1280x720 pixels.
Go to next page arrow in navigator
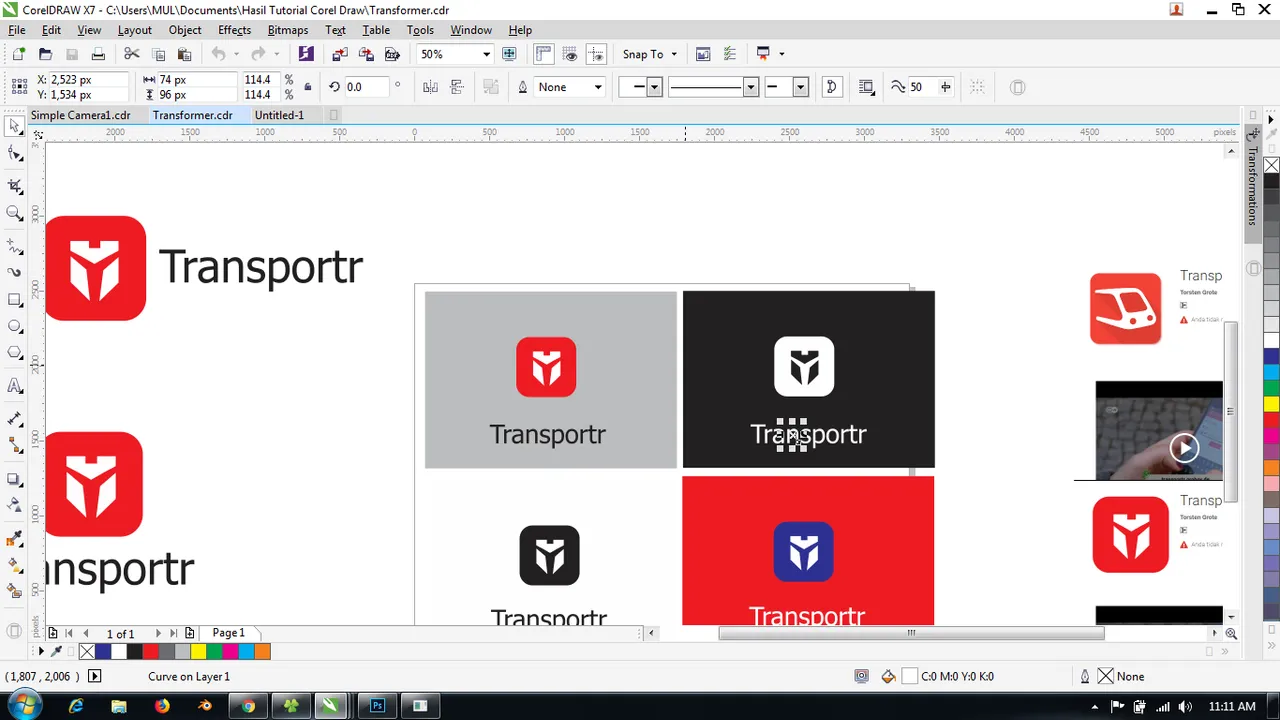coord(158,633)
